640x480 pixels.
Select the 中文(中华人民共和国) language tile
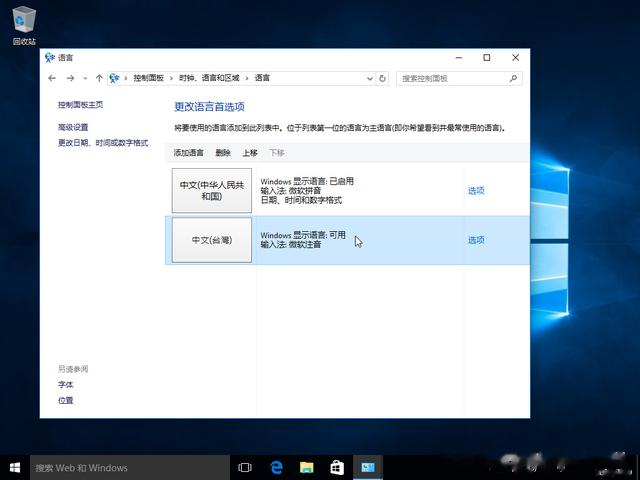pos(212,191)
